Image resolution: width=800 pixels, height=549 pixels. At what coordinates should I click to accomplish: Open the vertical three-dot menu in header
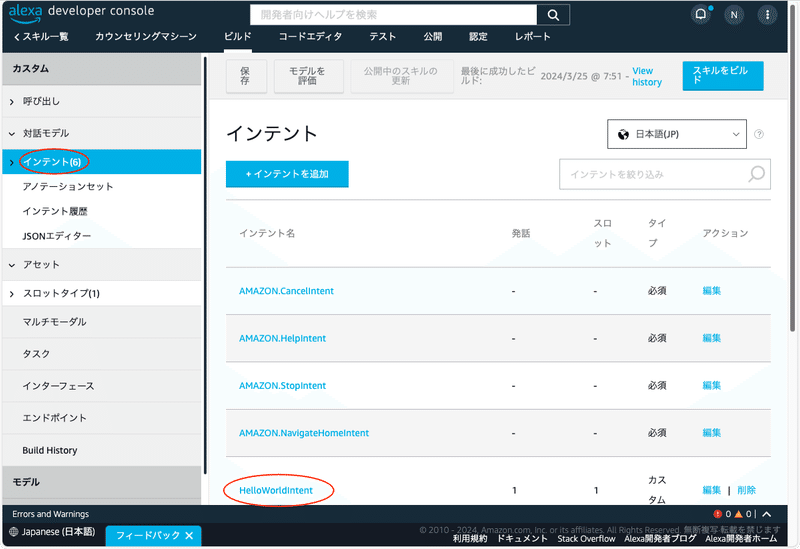click(x=767, y=15)
